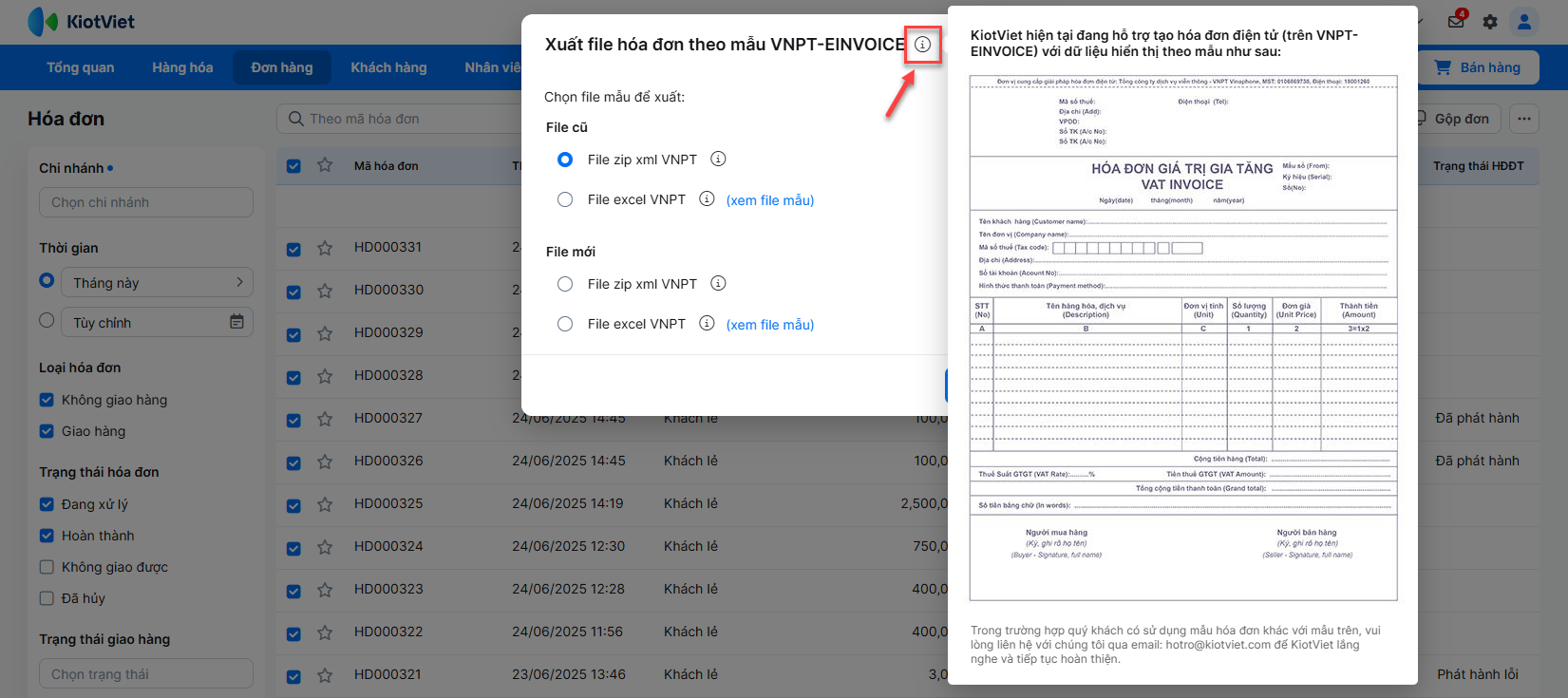Select File cũ excel VNPT radio
Screen dimensions: 1568x698
coord(565,199)
